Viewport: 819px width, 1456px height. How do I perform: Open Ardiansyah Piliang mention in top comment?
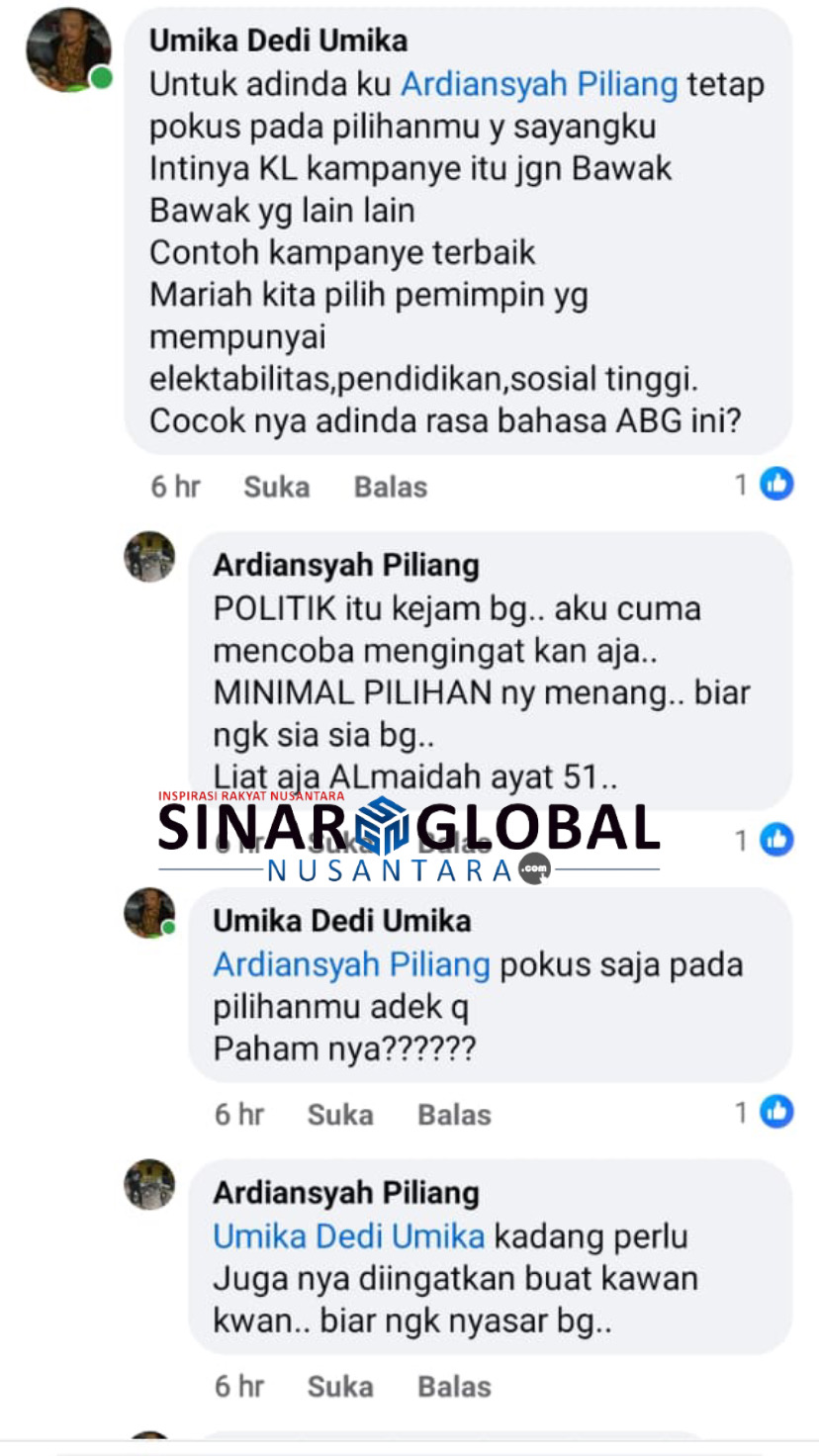coord(539,85)
